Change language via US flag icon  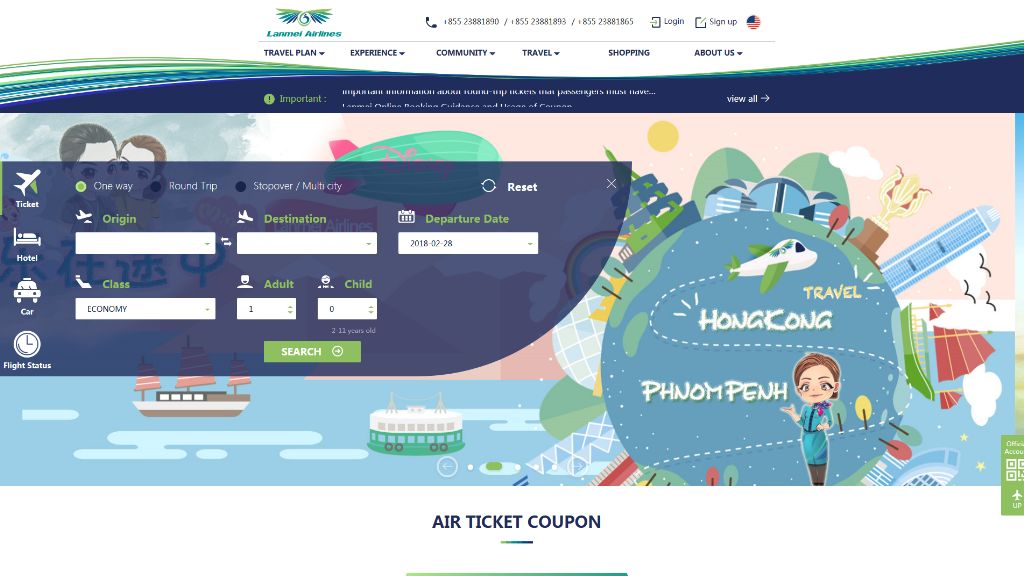pyautogui.click(x=753, y=22)
